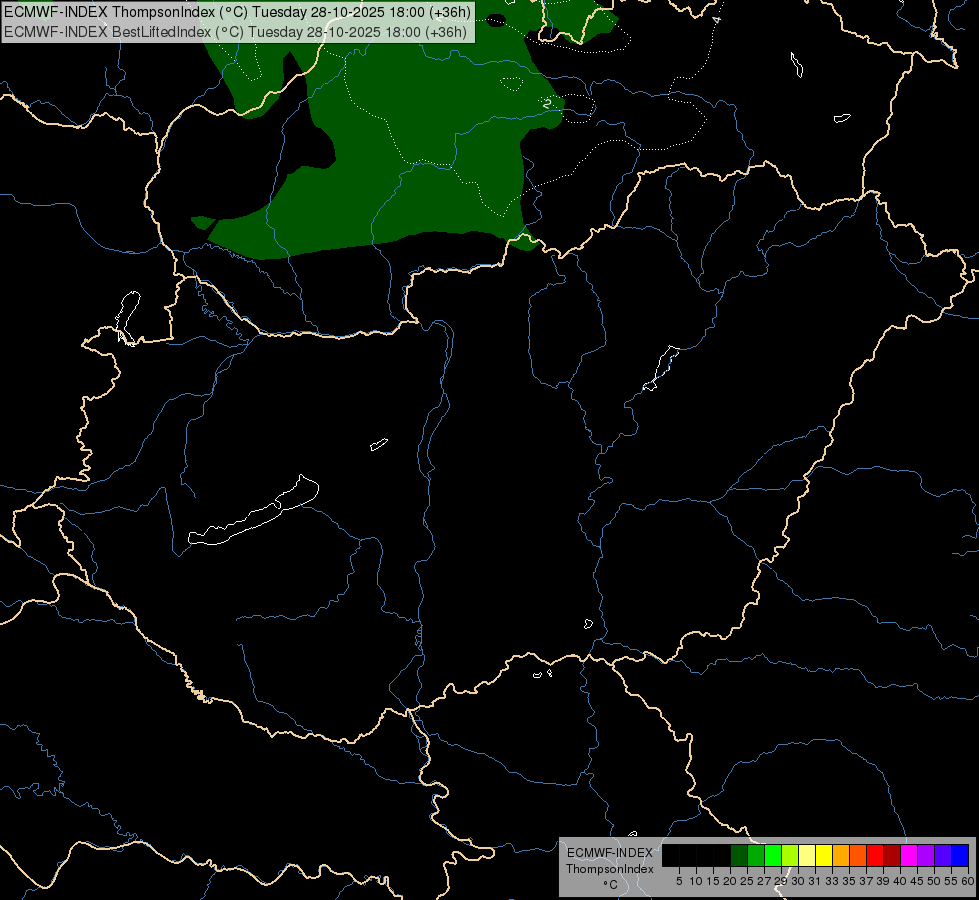Click the large elongated lake outline
The image size is (979, 900).
[x=253, y=512]
